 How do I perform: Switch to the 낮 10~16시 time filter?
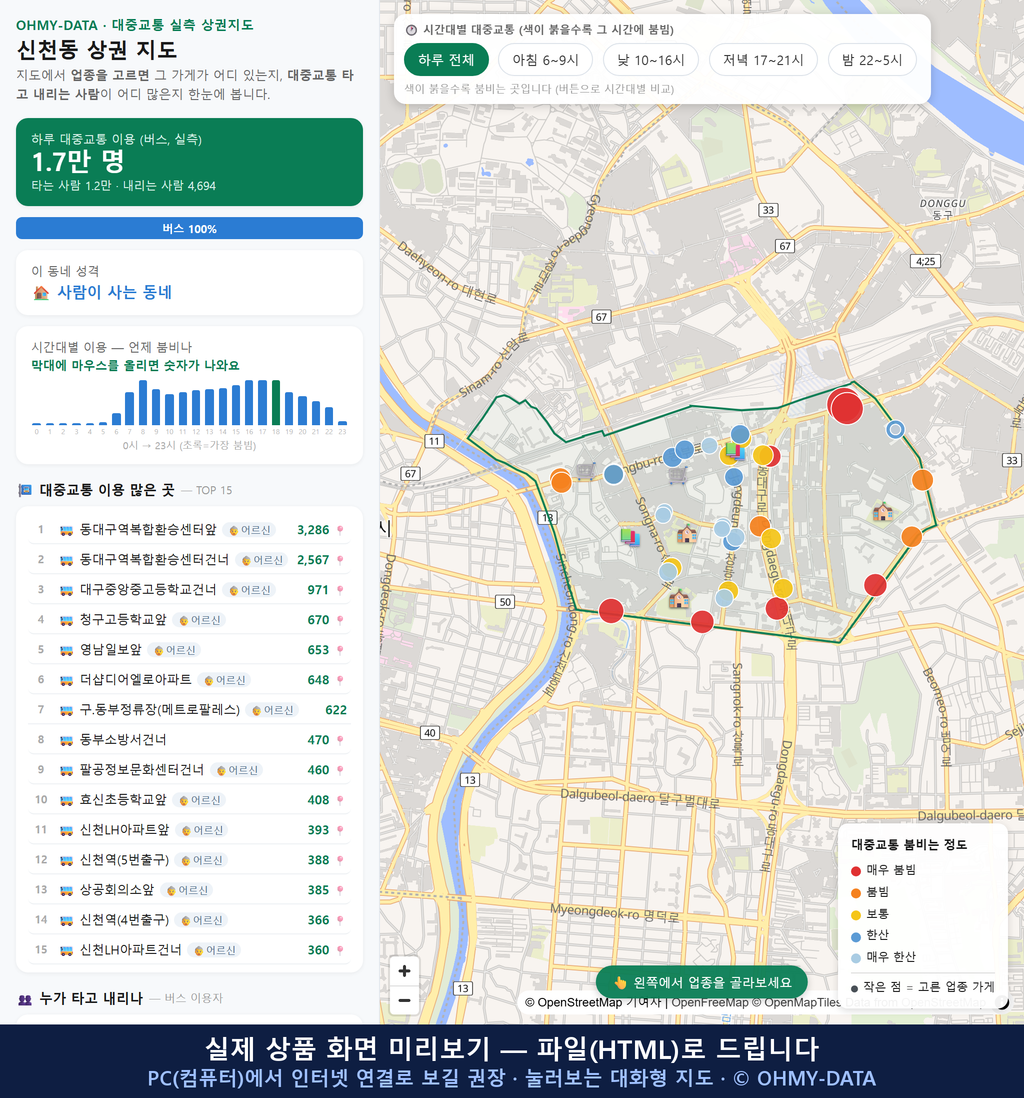tap(651, 60)
